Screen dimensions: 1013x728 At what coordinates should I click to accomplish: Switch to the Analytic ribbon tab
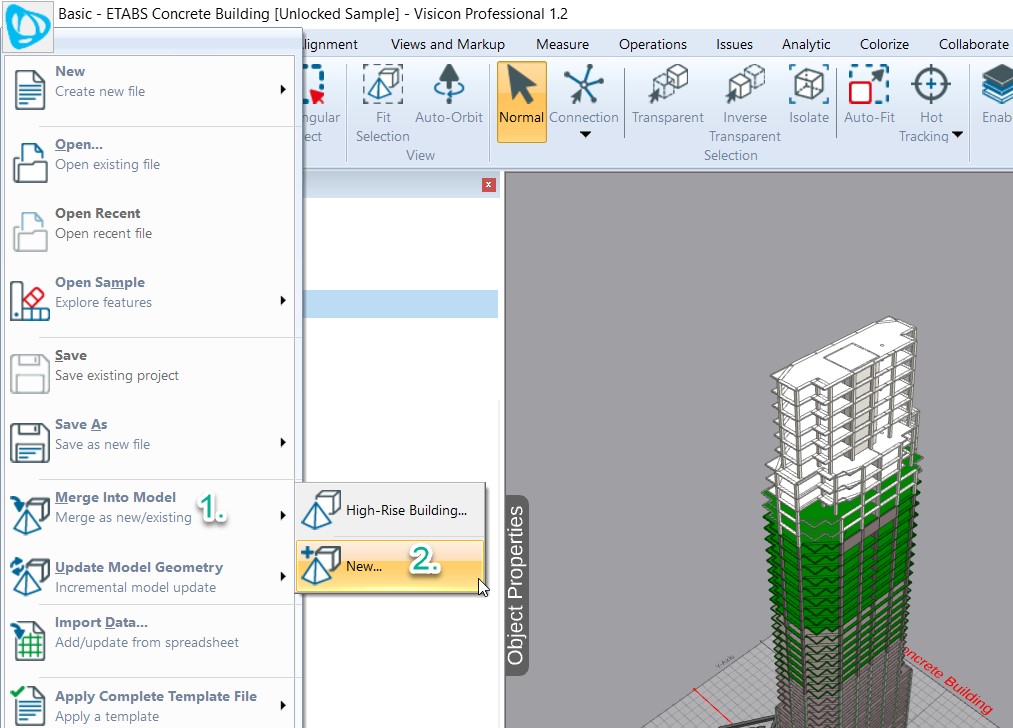(806, 44)
